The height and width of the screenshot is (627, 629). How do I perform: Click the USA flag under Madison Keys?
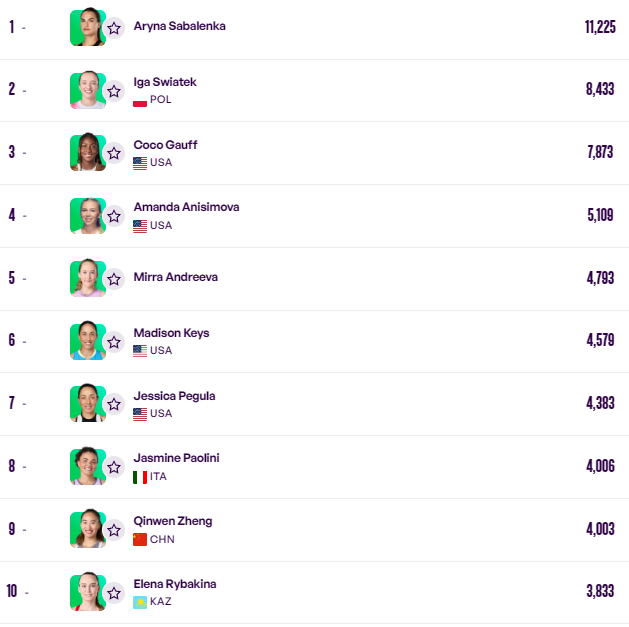click(x=140, y=351)
